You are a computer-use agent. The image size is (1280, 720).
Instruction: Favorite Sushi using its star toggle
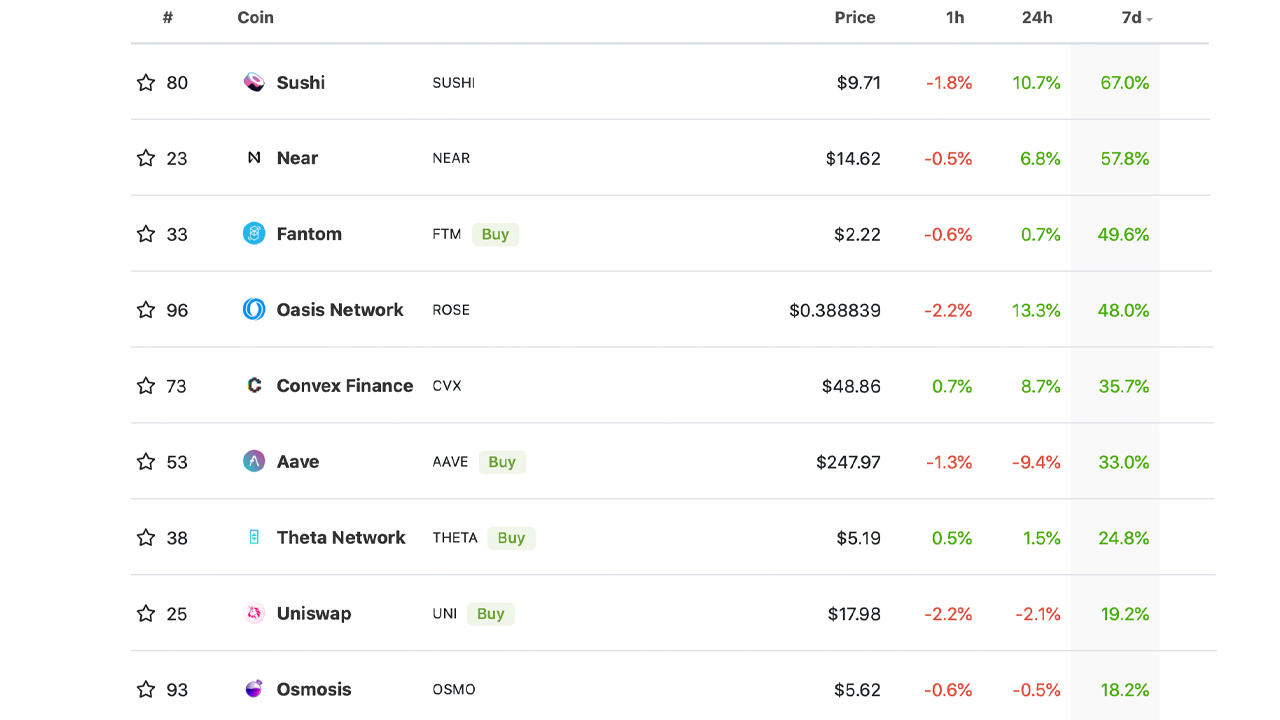pyautogui.click(x=146, y=82)
